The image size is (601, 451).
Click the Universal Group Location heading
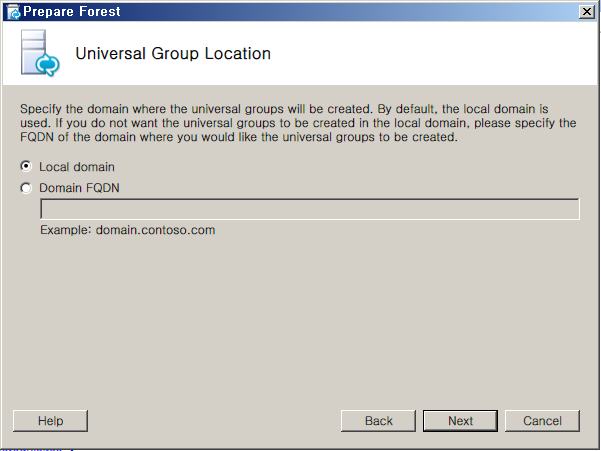click(x=173, y=54)
